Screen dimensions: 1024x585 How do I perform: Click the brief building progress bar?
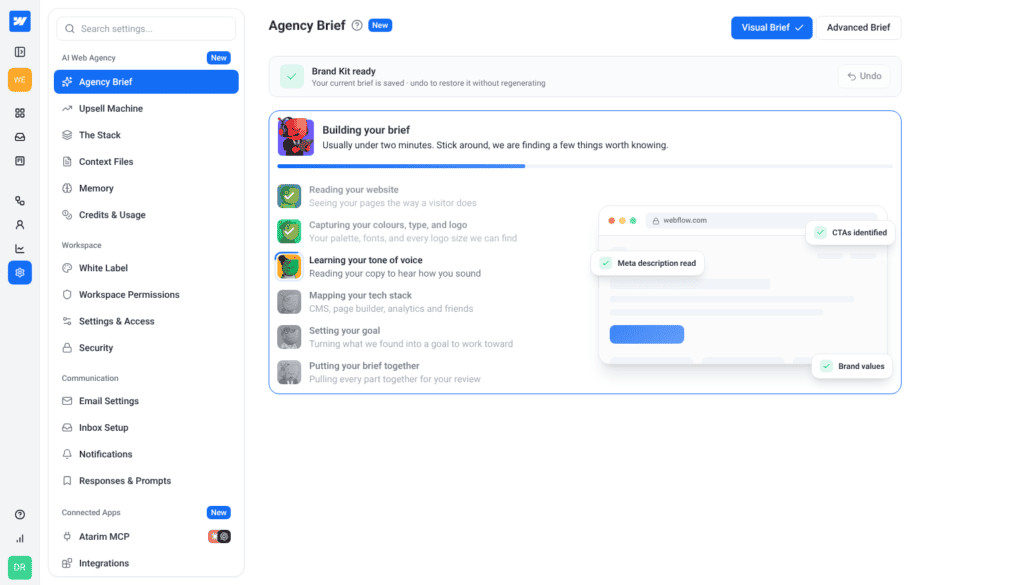[584, 166]
